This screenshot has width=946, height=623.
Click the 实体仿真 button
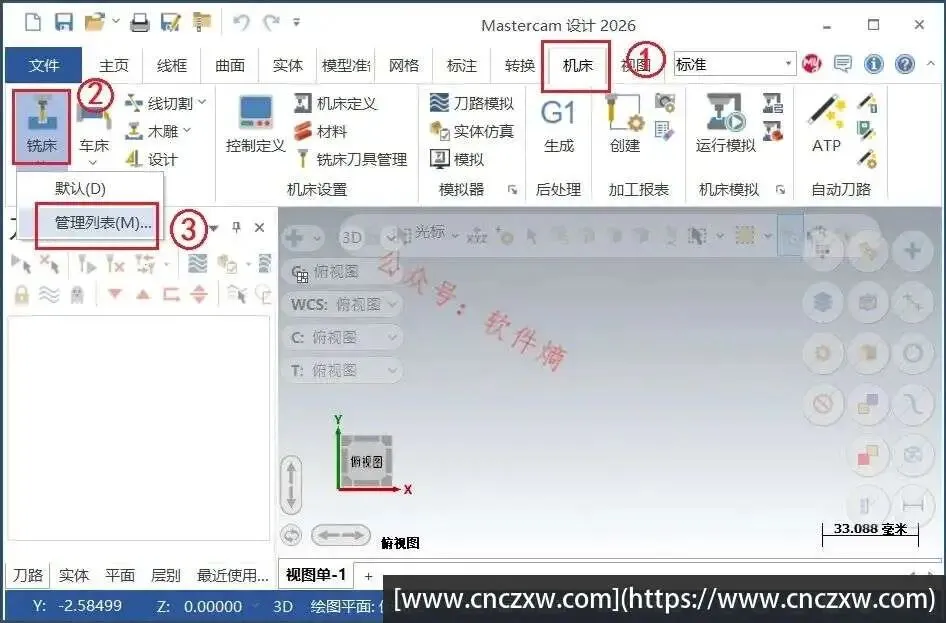click(472, 131)
